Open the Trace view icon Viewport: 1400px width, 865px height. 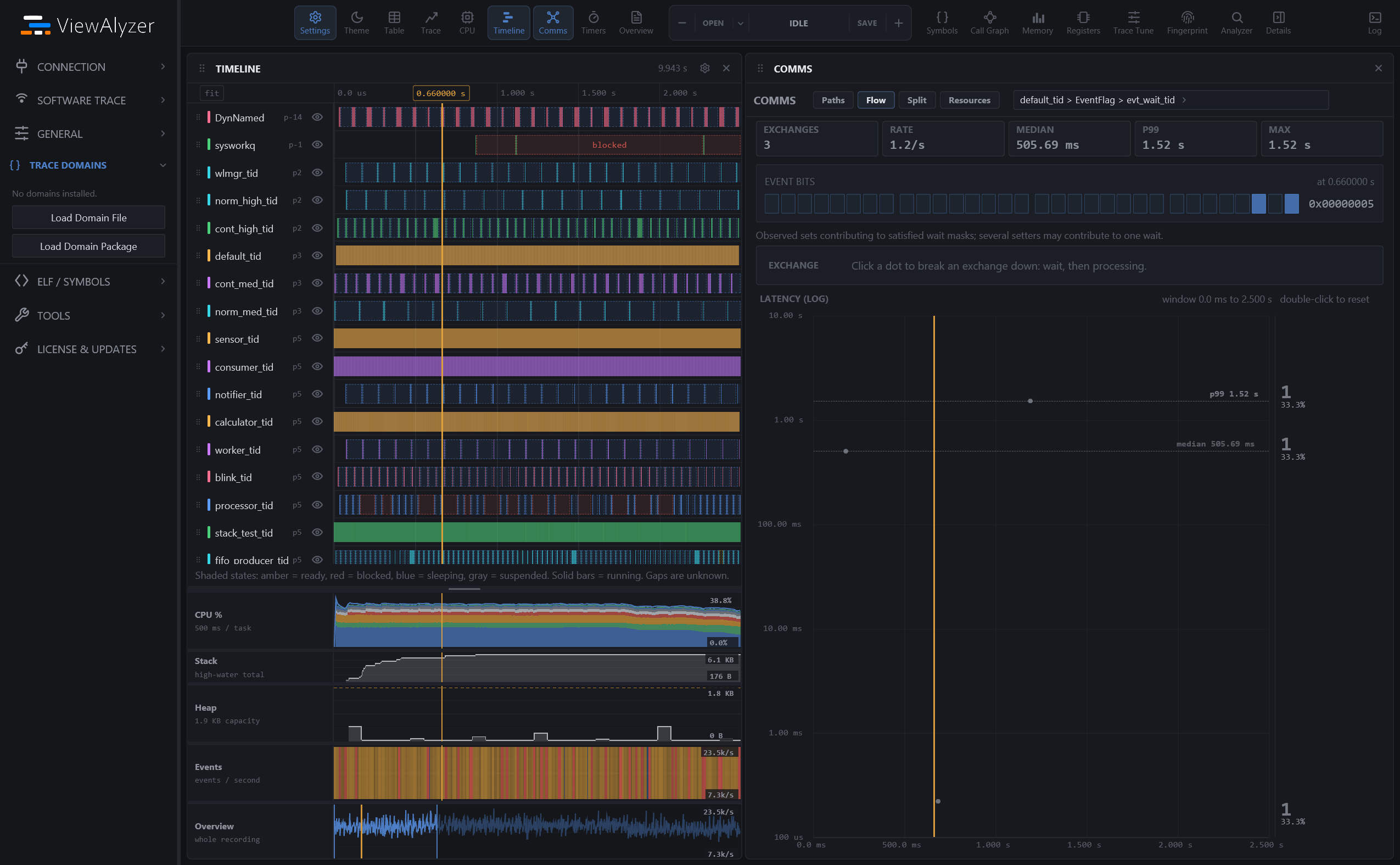[x=430, y=23]
